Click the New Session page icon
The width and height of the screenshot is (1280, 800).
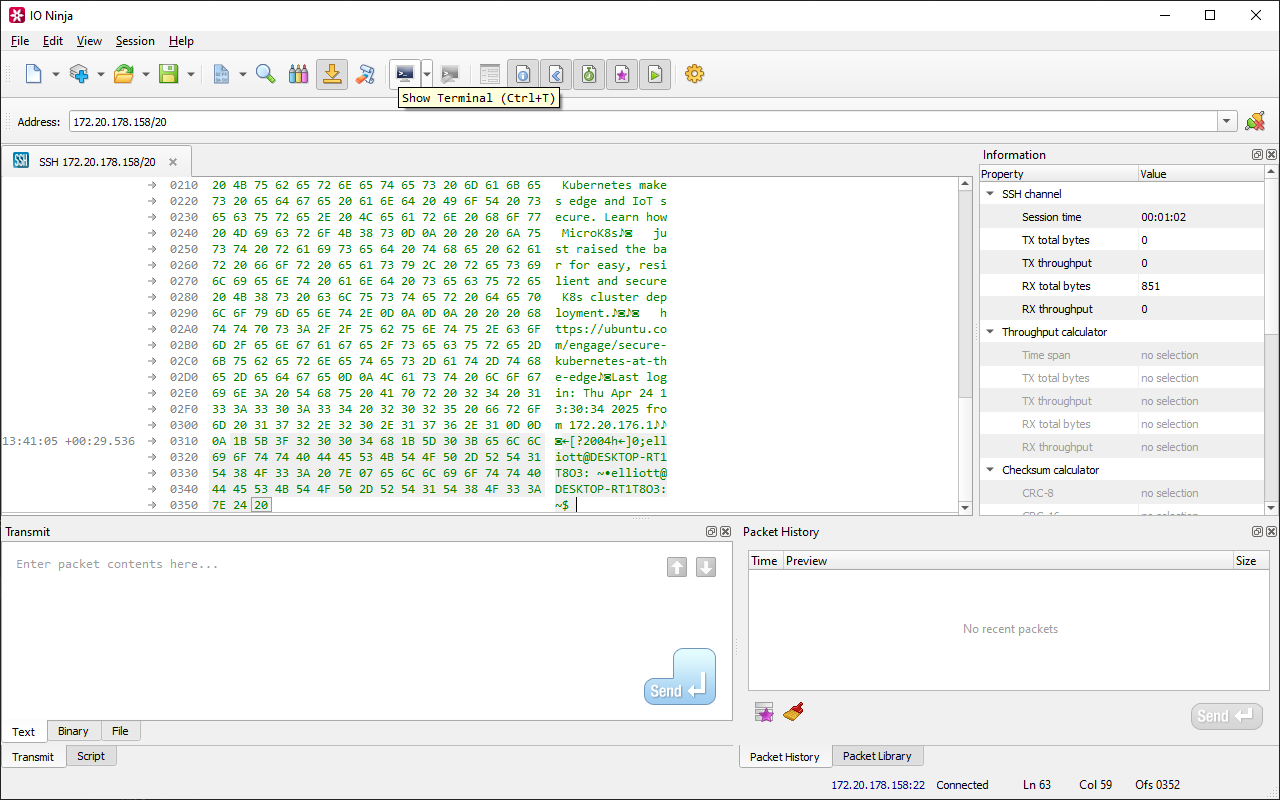[x=34, y=74]
